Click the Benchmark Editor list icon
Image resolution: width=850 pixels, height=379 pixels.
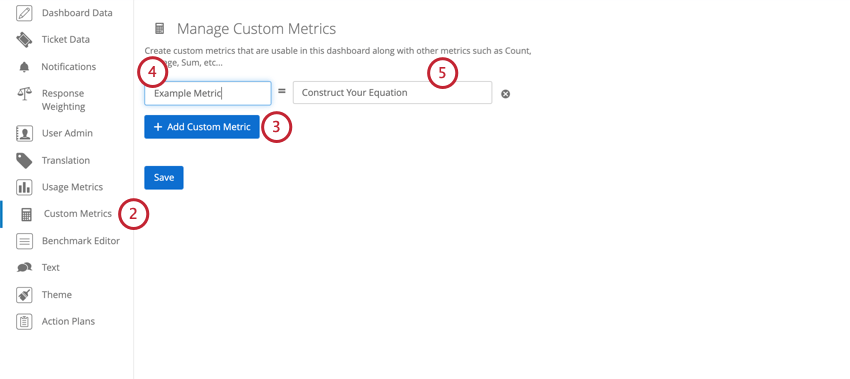[24, 241]
